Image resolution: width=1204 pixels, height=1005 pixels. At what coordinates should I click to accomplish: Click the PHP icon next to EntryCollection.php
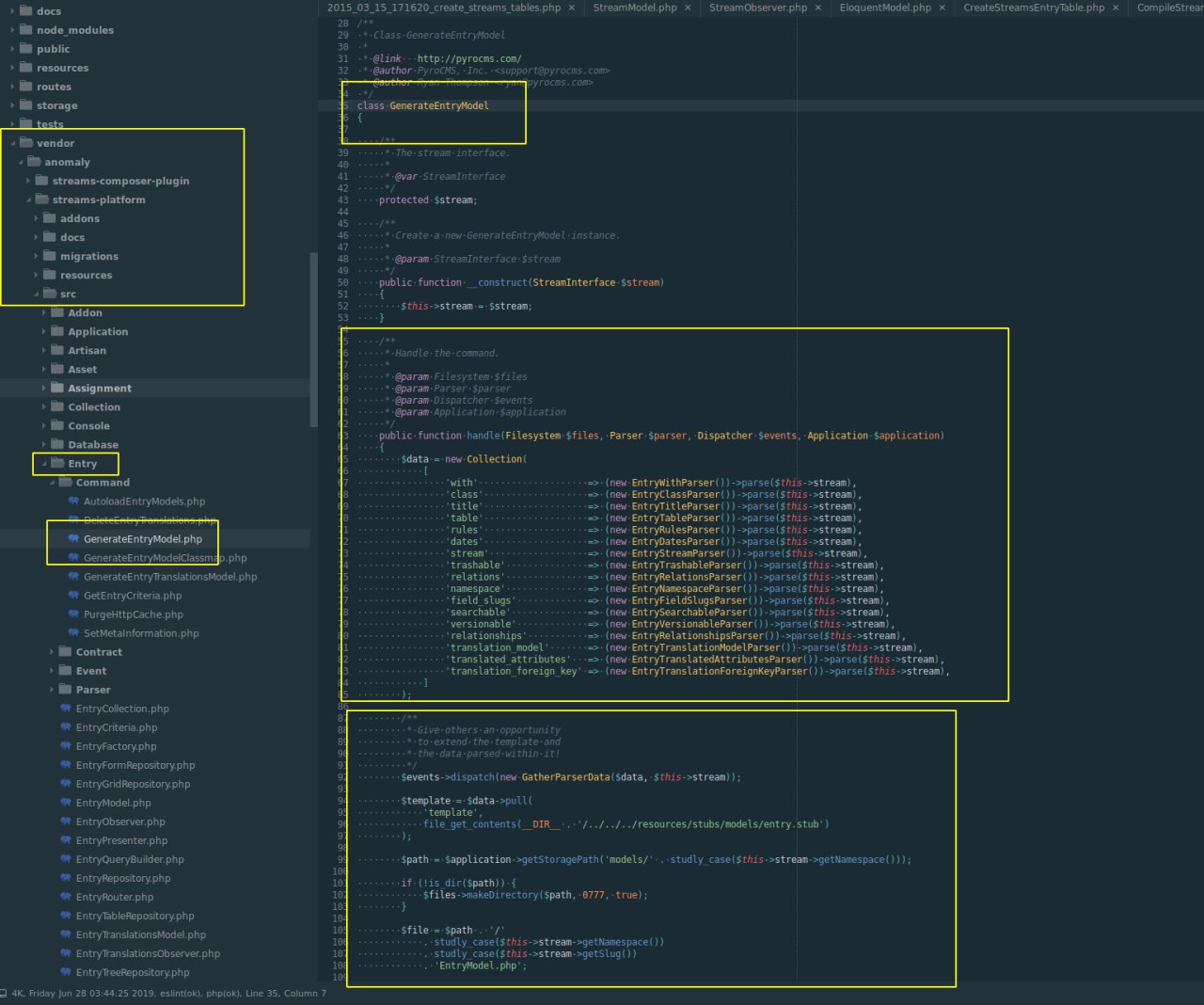click(66, 709)
